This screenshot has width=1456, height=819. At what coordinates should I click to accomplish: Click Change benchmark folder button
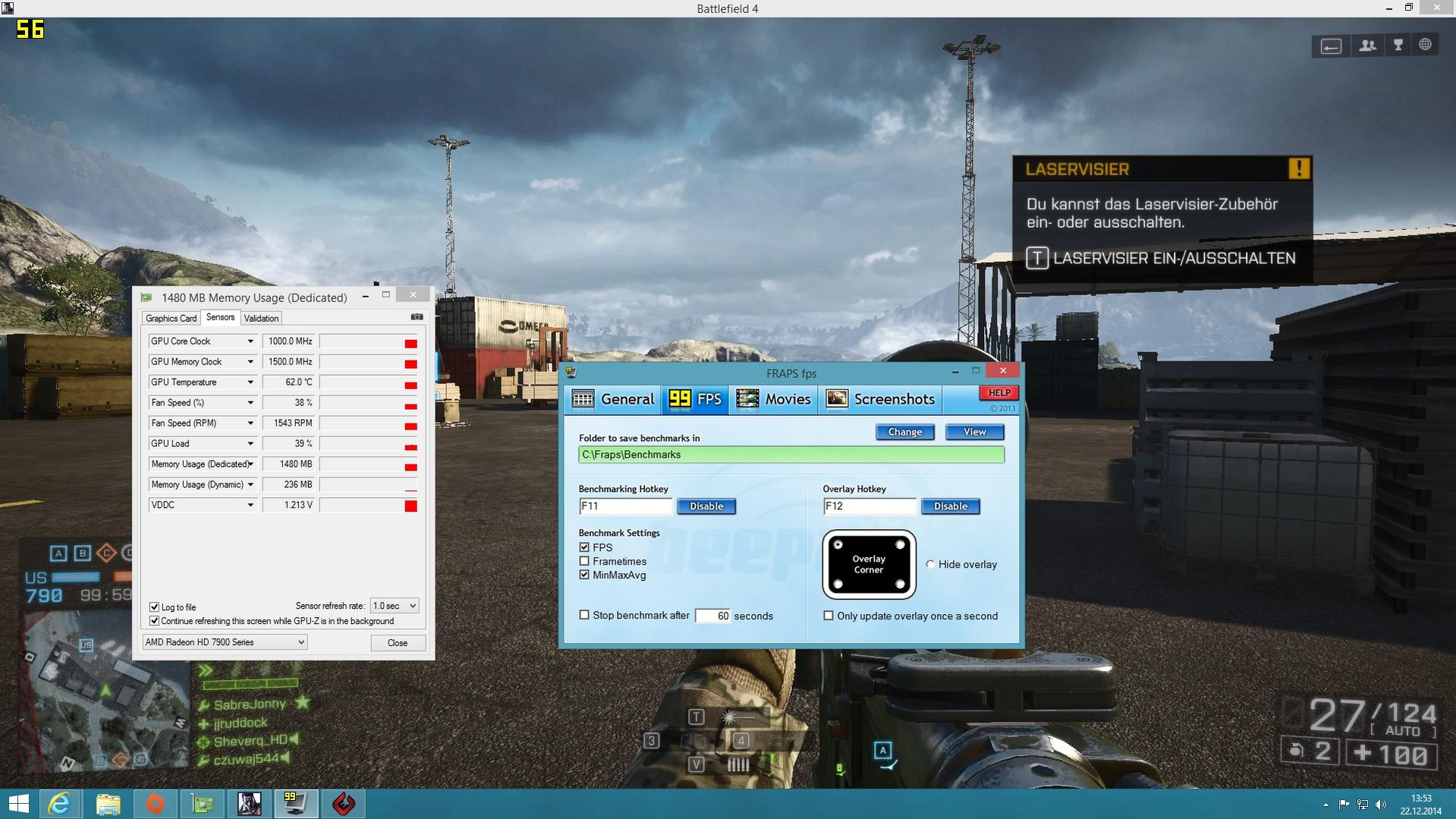(904, 432)
